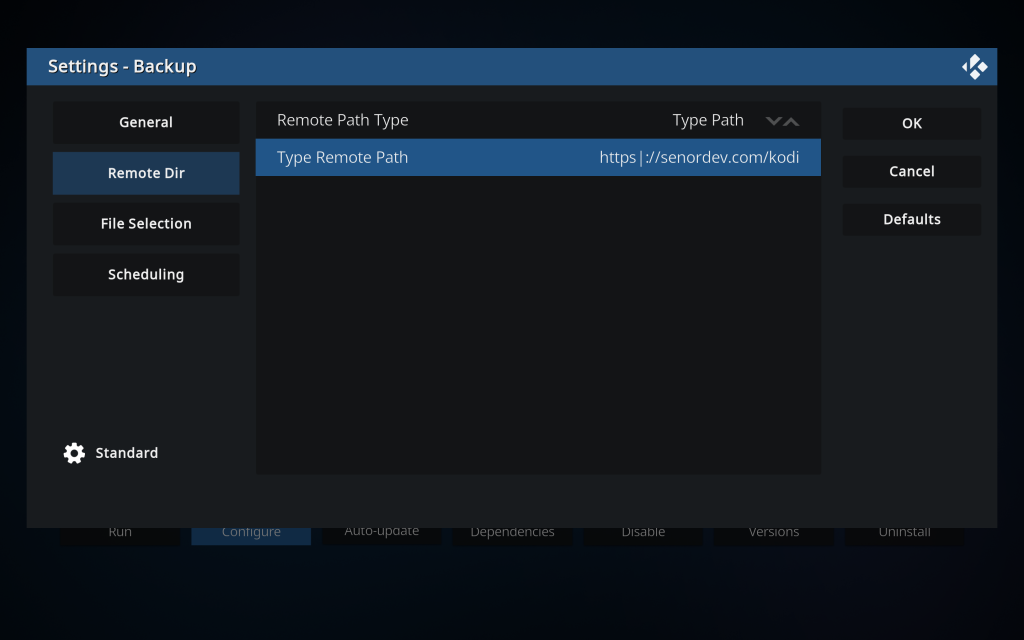The image size is (1024, 640).
Task: Click the Uninstall button
Action: (x=904, y=534)
